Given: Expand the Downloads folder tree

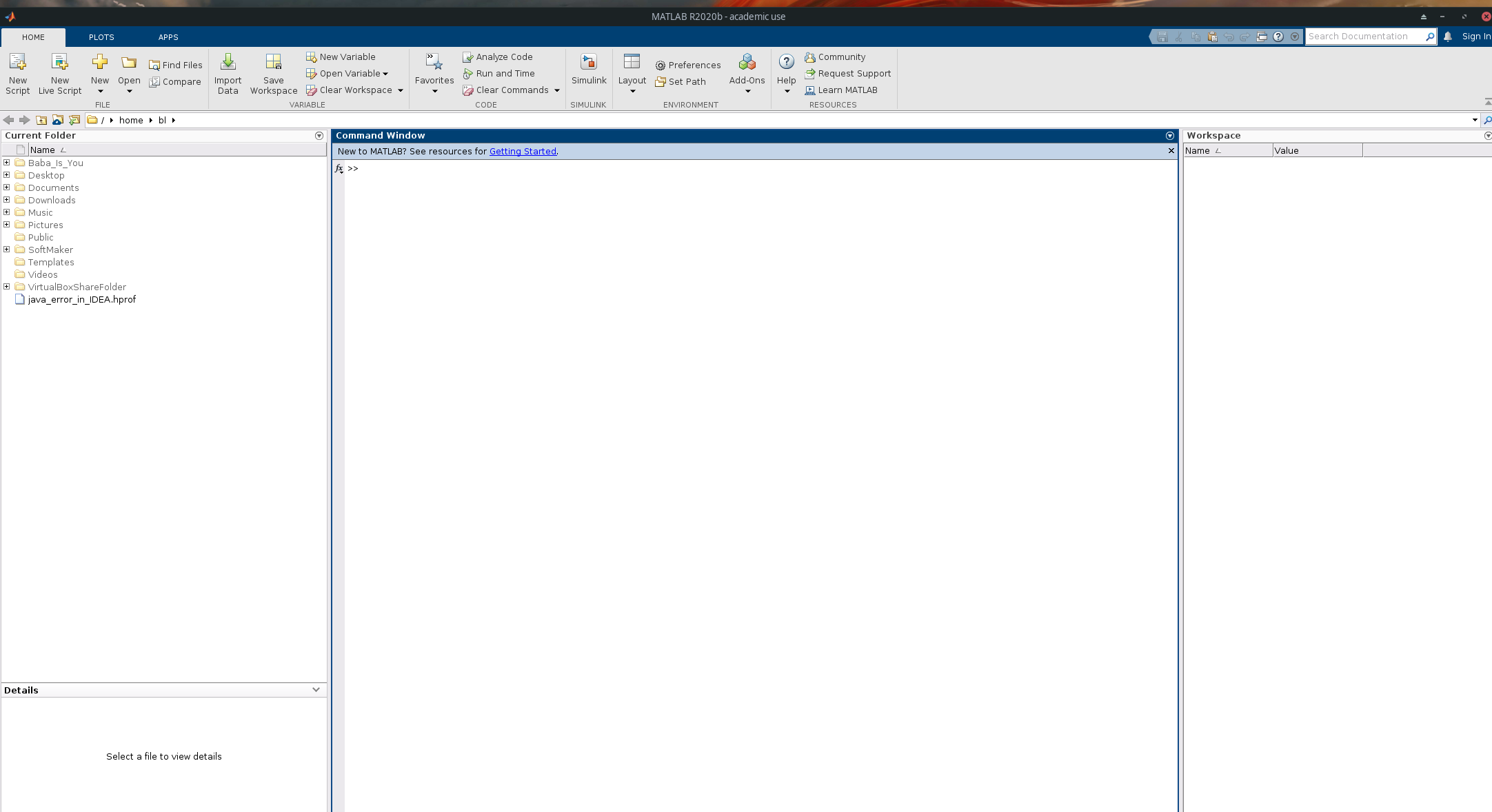Looking at the screenshot, I should pyautogui.click(x=7, y=200).
